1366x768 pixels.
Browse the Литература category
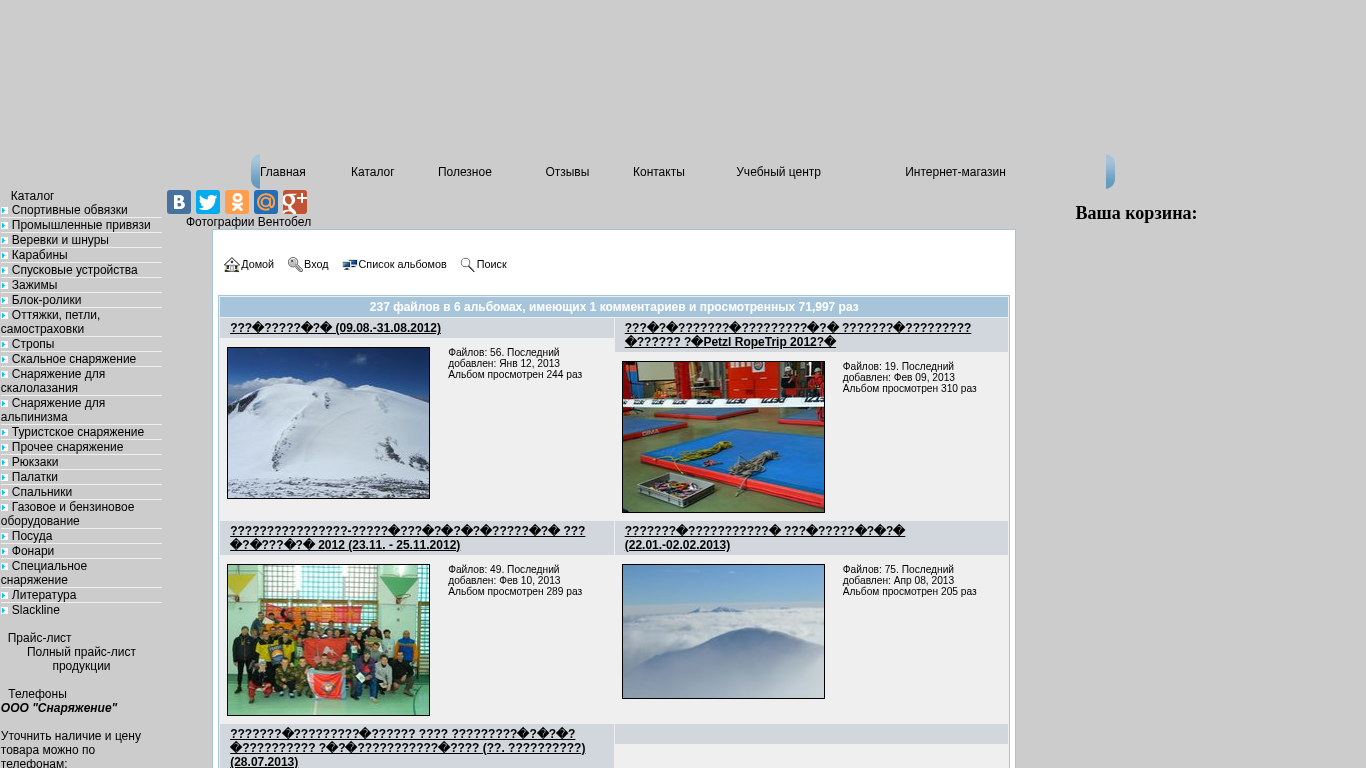click(44, 595)
